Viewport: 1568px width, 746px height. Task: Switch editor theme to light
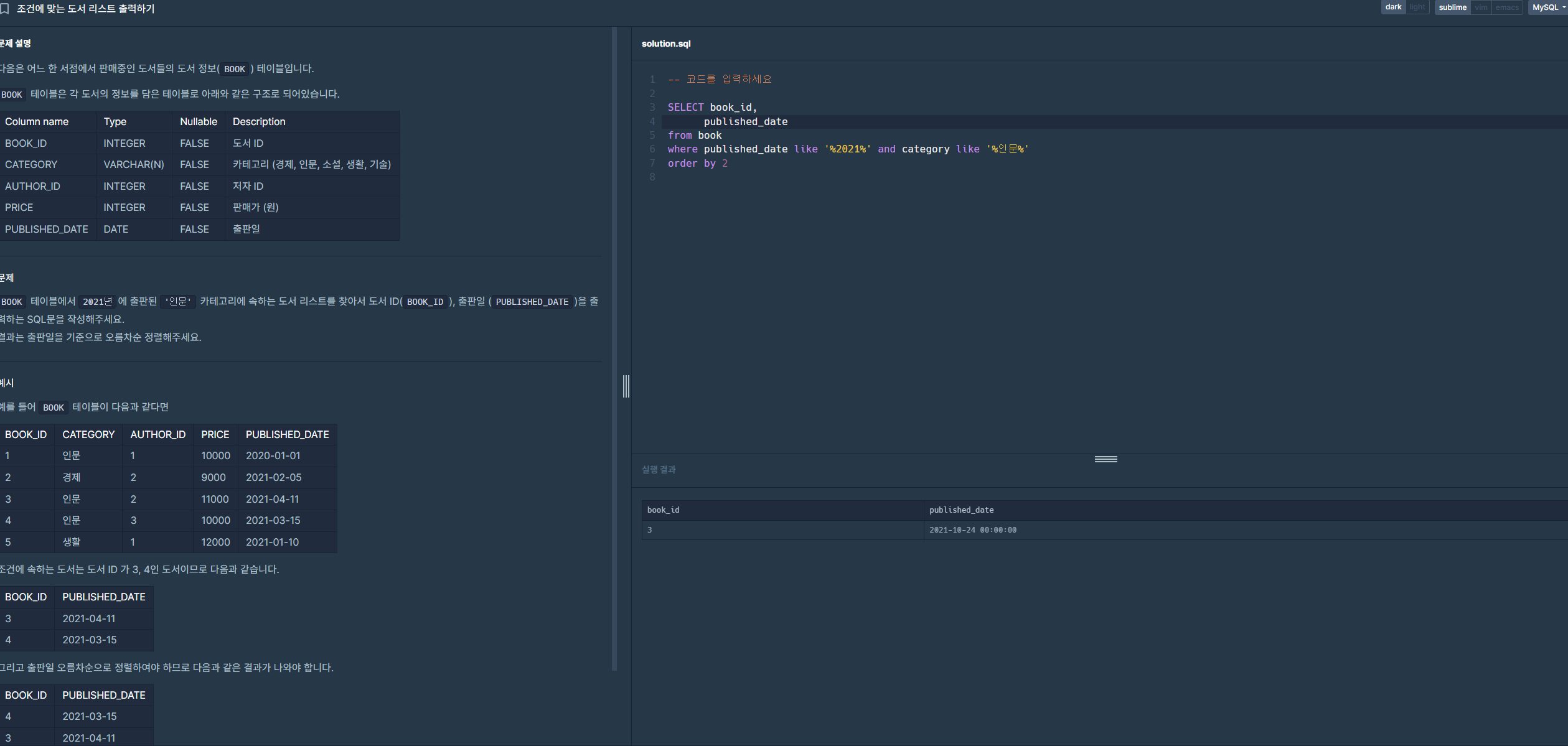pos(1417,7)
